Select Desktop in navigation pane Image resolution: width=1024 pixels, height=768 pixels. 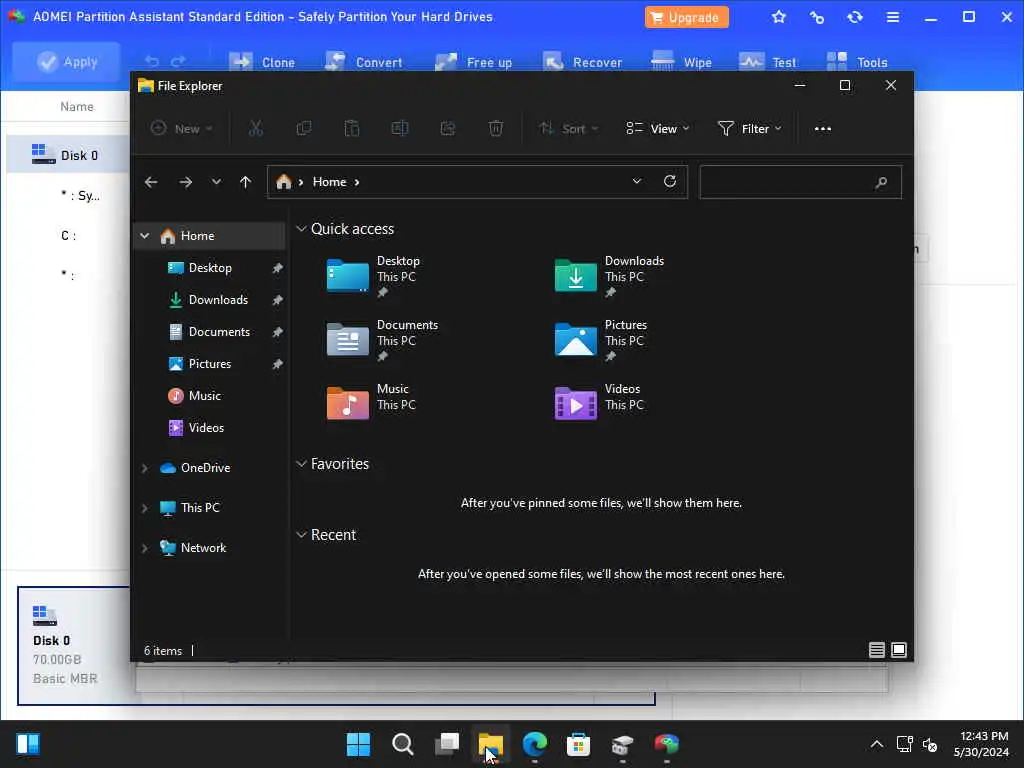[210, 268]
